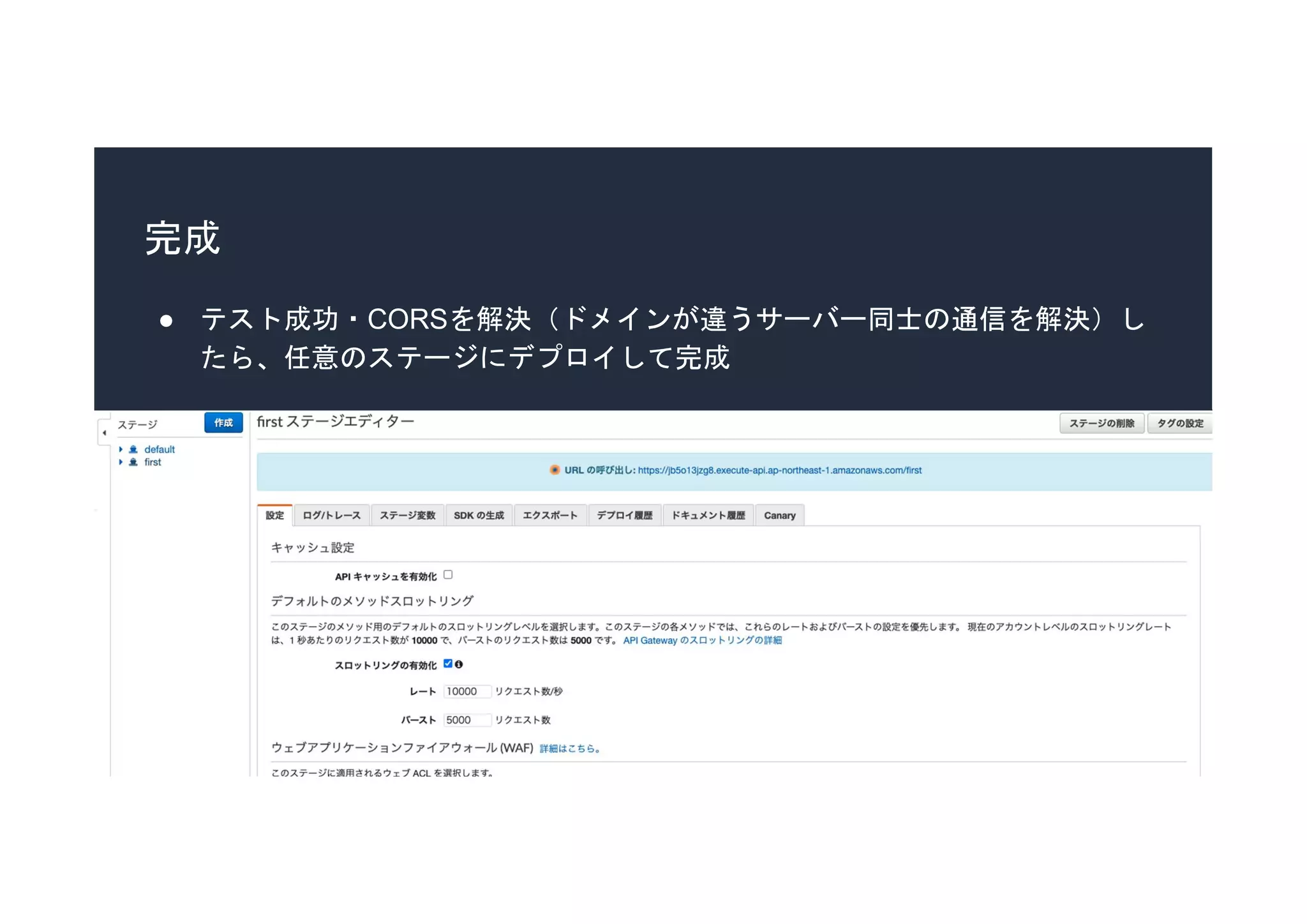Open the WAF 詳細はこちら link
The width and height of the screenshot is (1307, 924).
pos(570,749)
